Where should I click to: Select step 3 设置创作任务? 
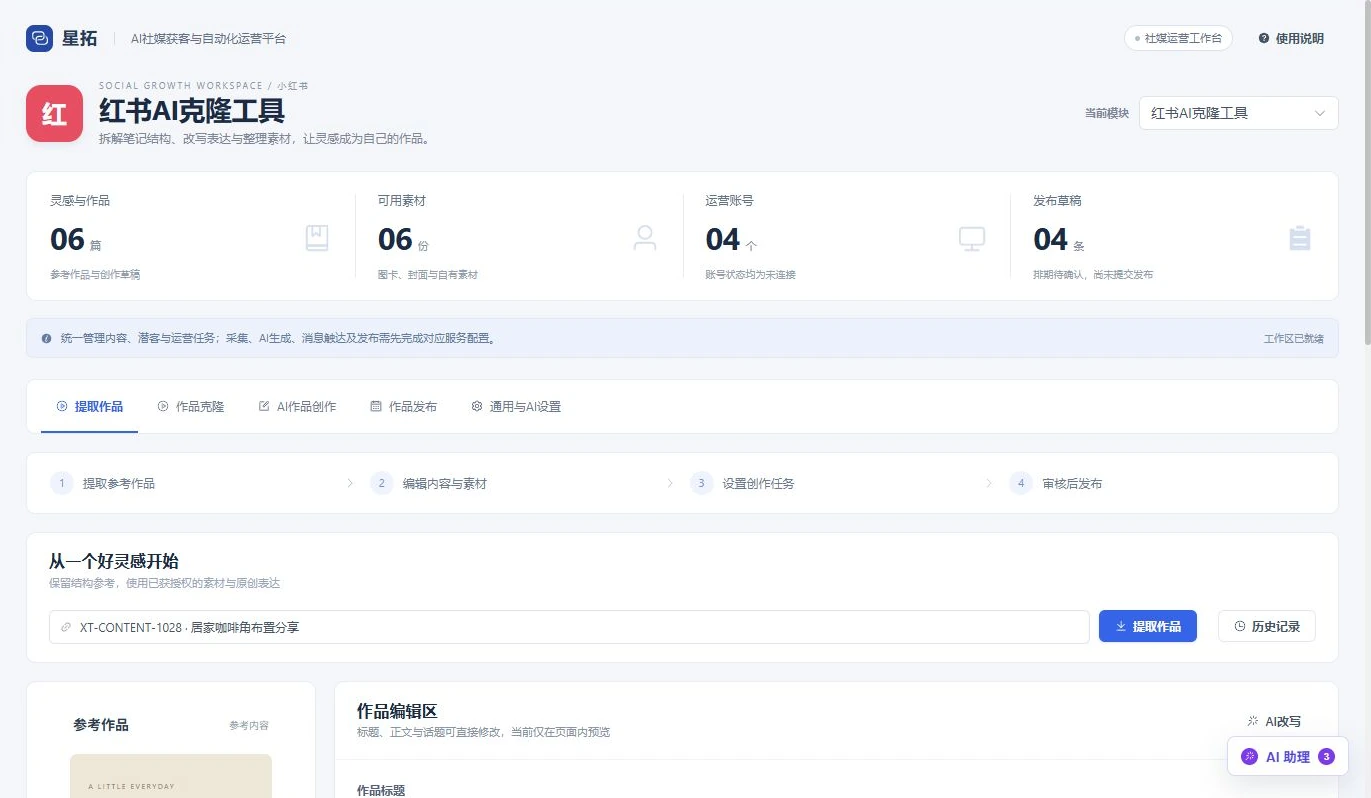tap(742, 483)
